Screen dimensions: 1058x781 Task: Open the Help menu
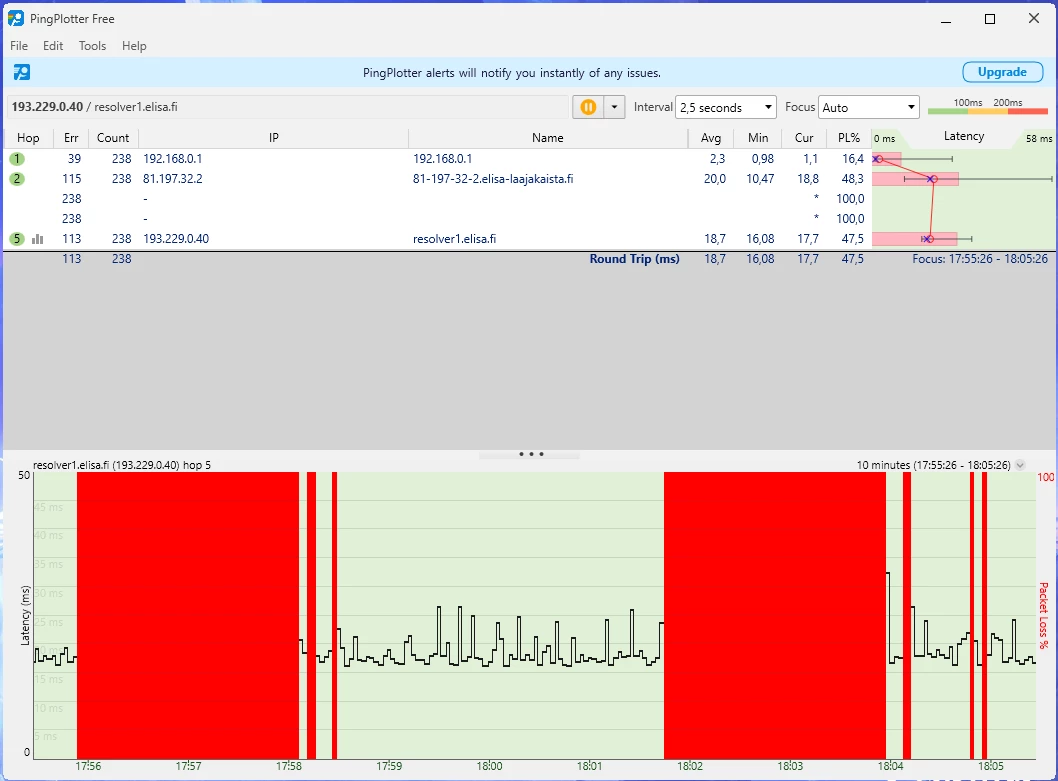(x=134, y=46)
